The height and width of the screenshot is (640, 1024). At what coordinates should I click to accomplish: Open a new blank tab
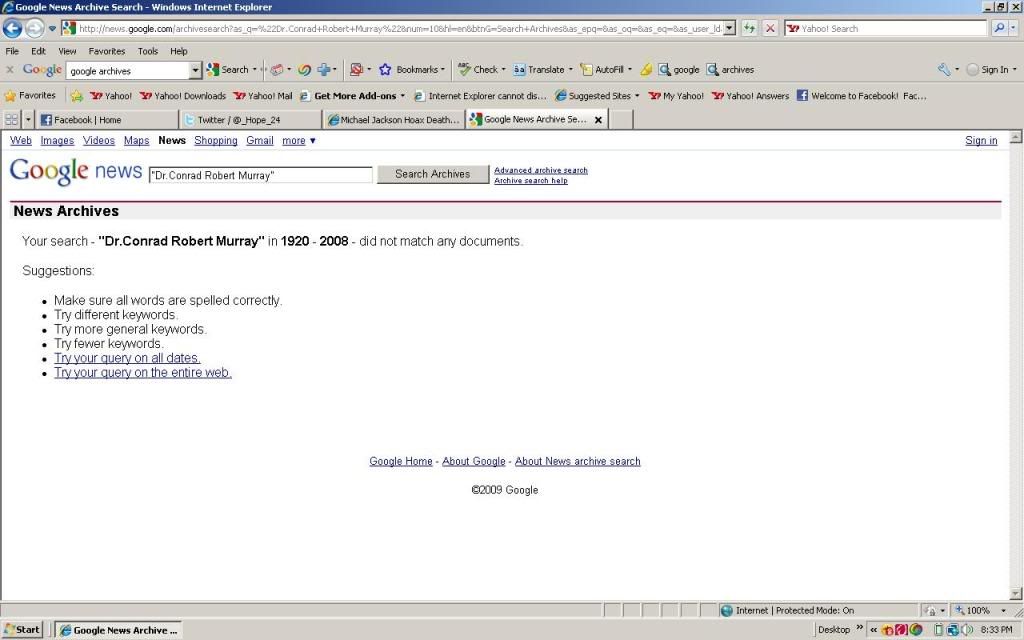point(621,120)
